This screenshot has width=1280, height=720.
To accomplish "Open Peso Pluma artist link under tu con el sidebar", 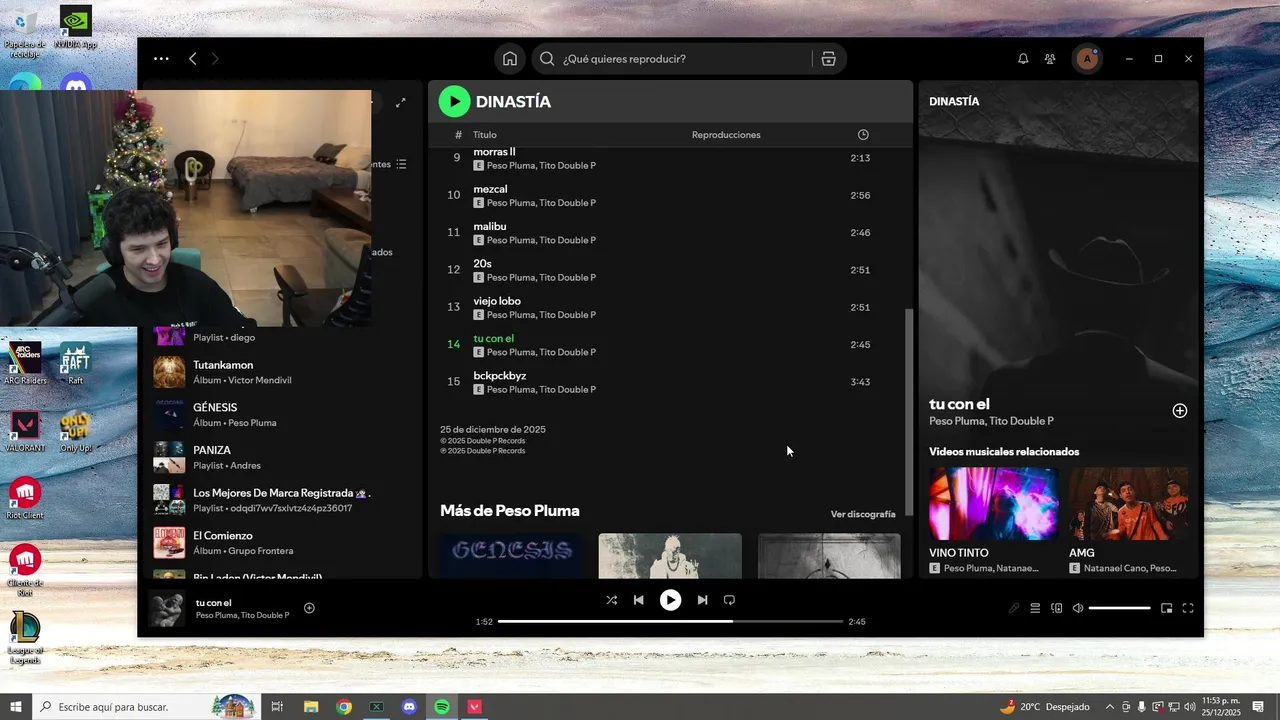I will pyautogui.click(x=957, y=421).
